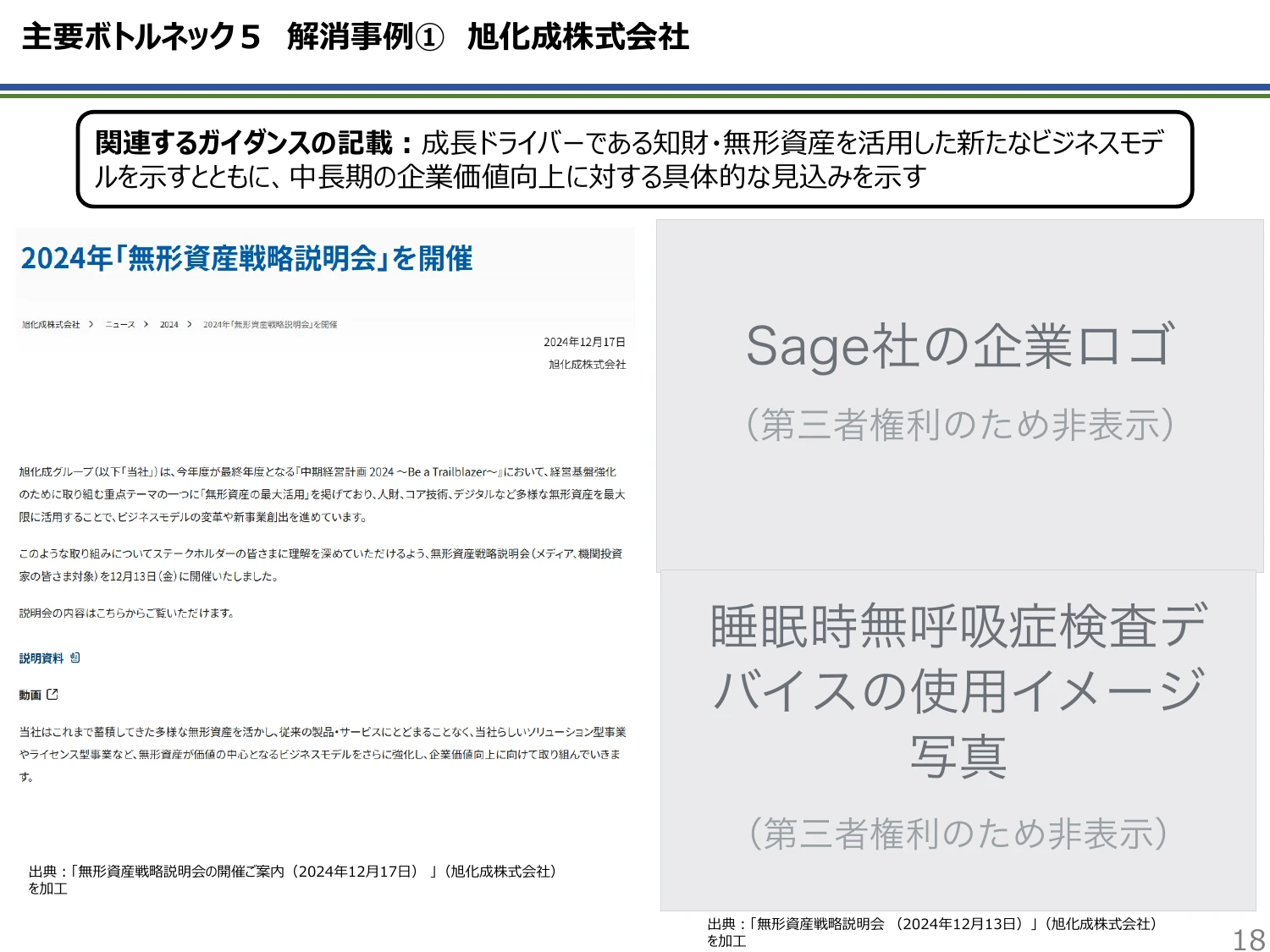Select the date 2024年12月17日
The width and height of the screenshot is (1270, 952).
(x=584, y=342)
